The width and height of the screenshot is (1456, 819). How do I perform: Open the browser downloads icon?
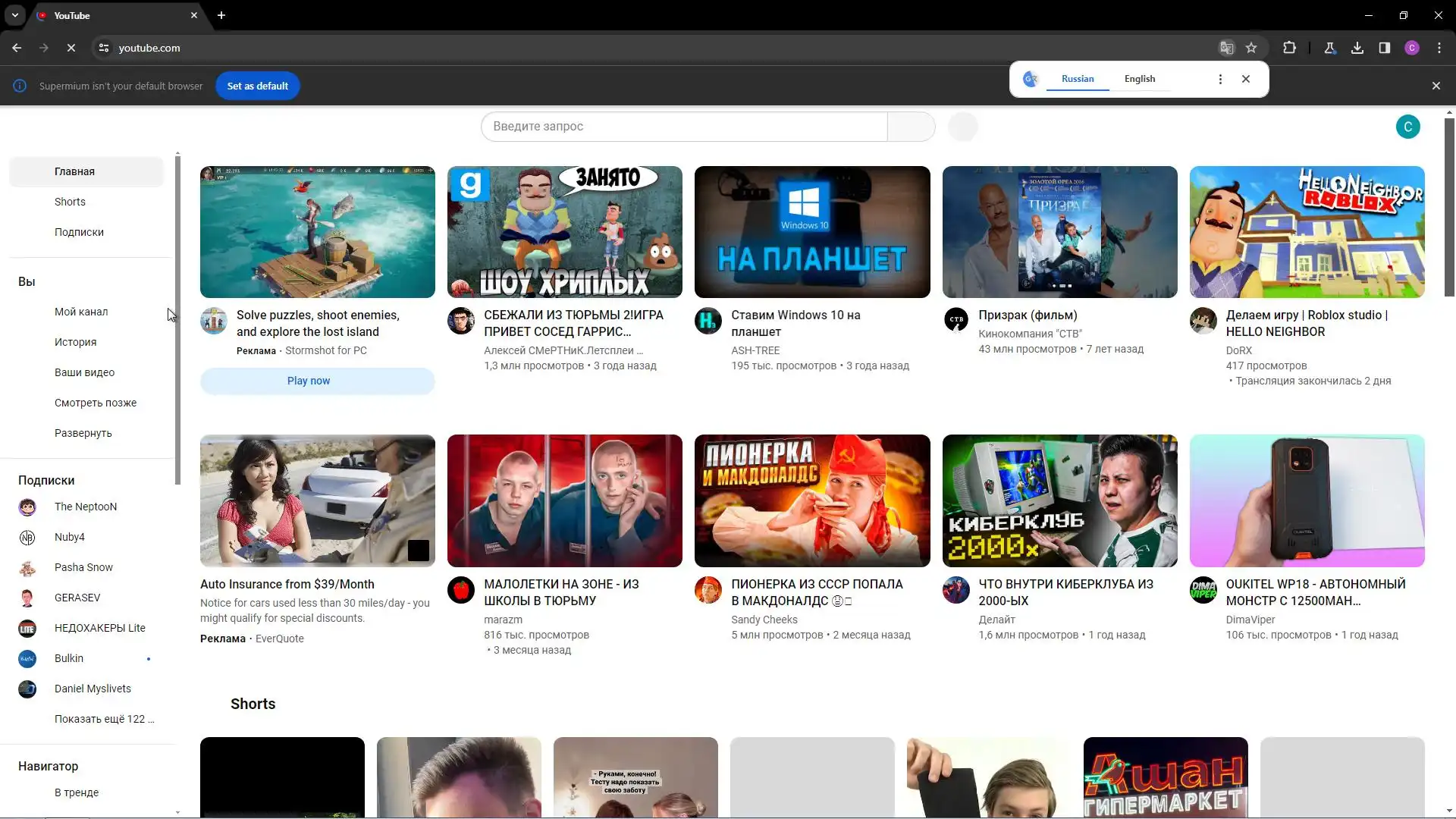(1357, 48)
